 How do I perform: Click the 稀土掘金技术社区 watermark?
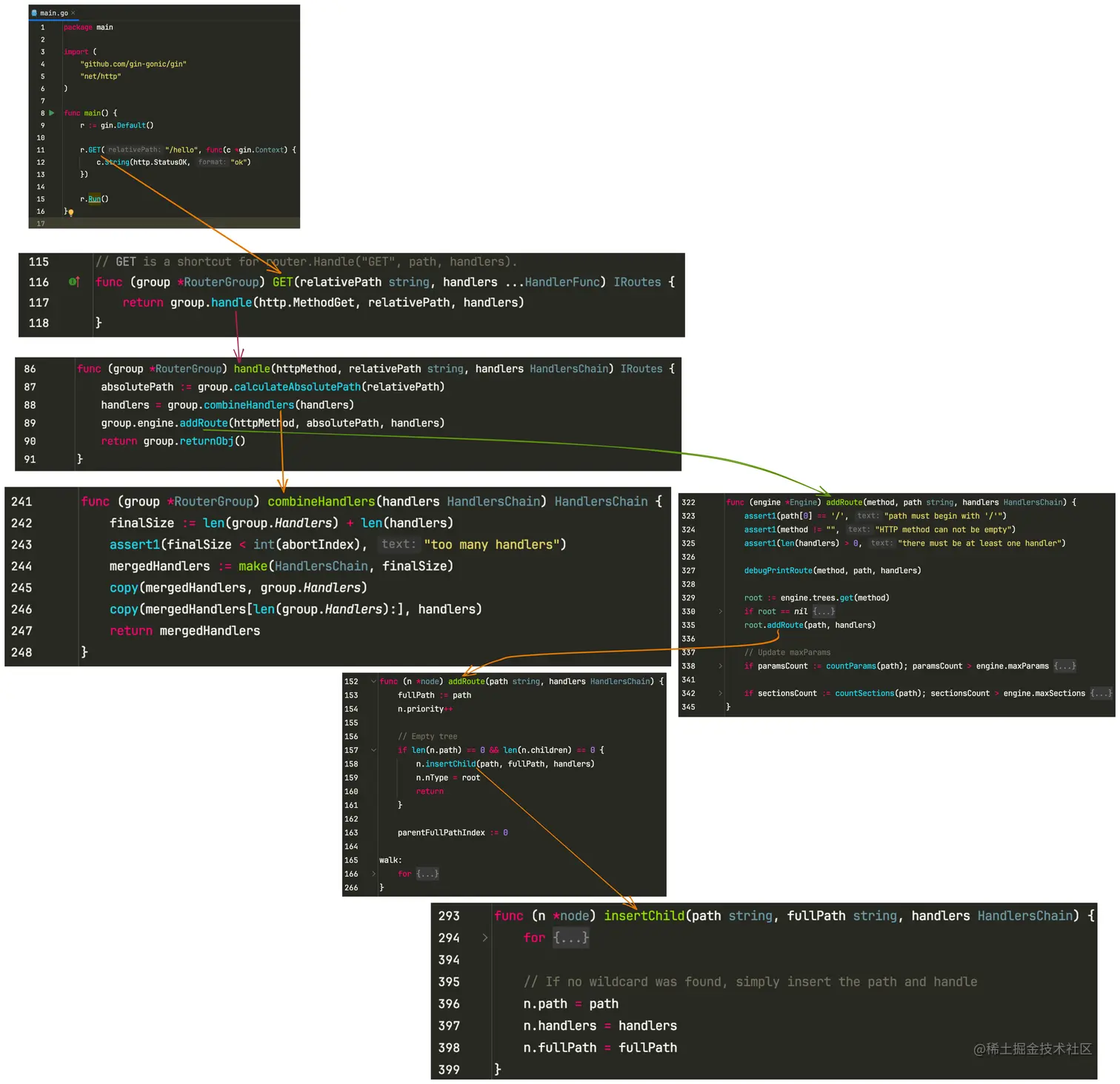click(x=1032, y=1049)
